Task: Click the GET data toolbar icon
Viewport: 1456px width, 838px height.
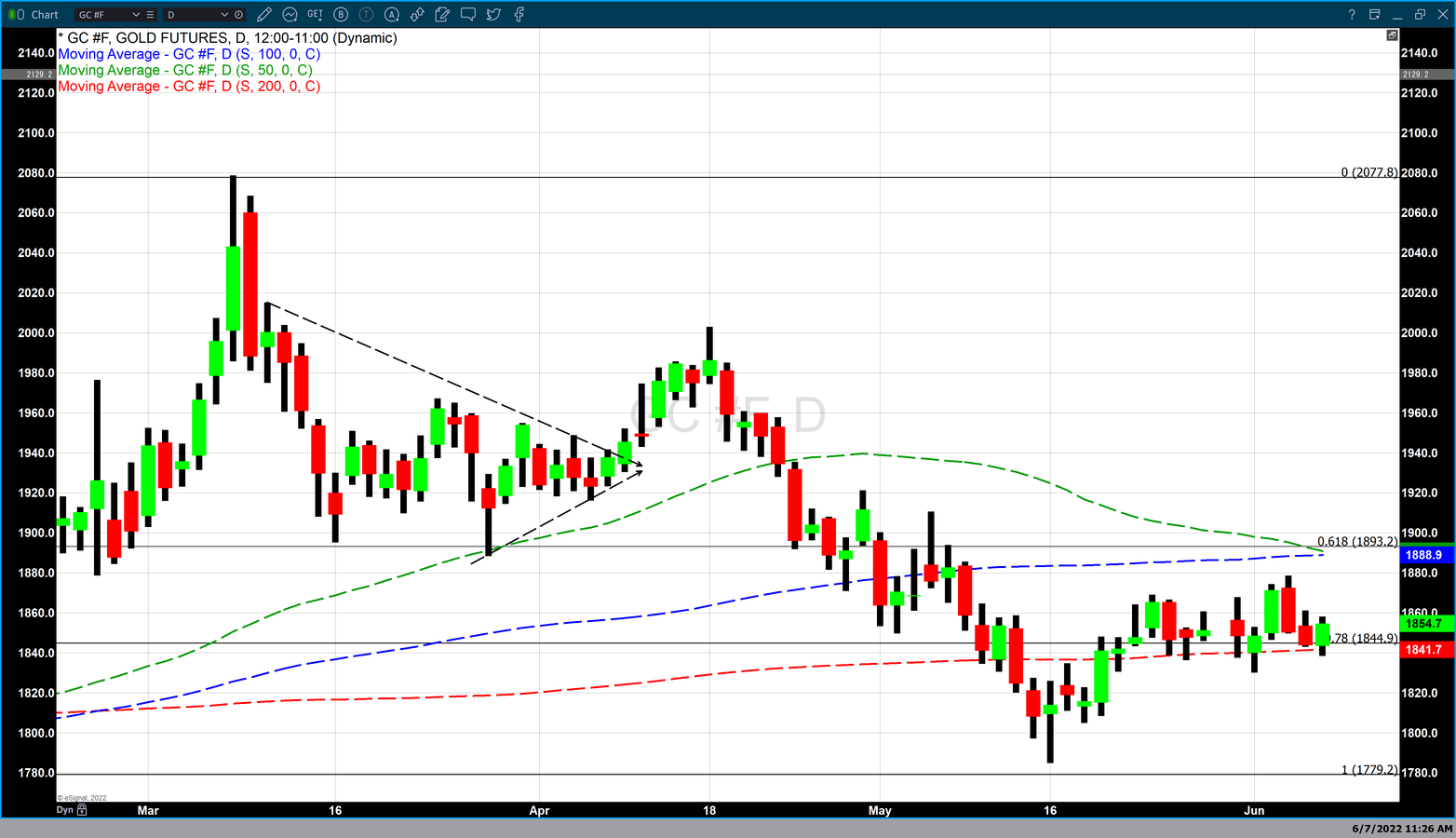Action: (315, 14)
